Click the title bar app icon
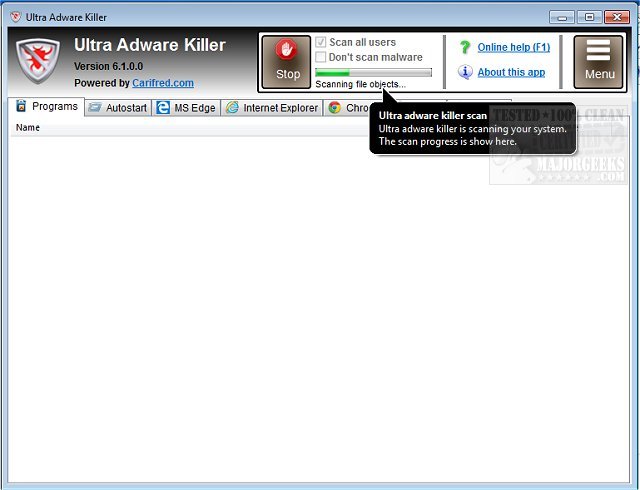Image resolution: width=640 pixels, height=490 pixels. click(x=16, y=17)
